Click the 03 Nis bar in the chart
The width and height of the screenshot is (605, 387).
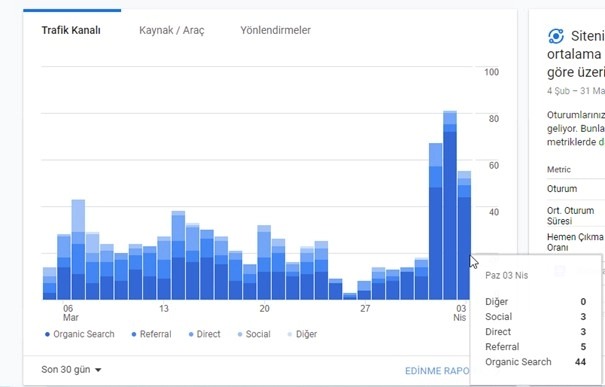(464, 235)
